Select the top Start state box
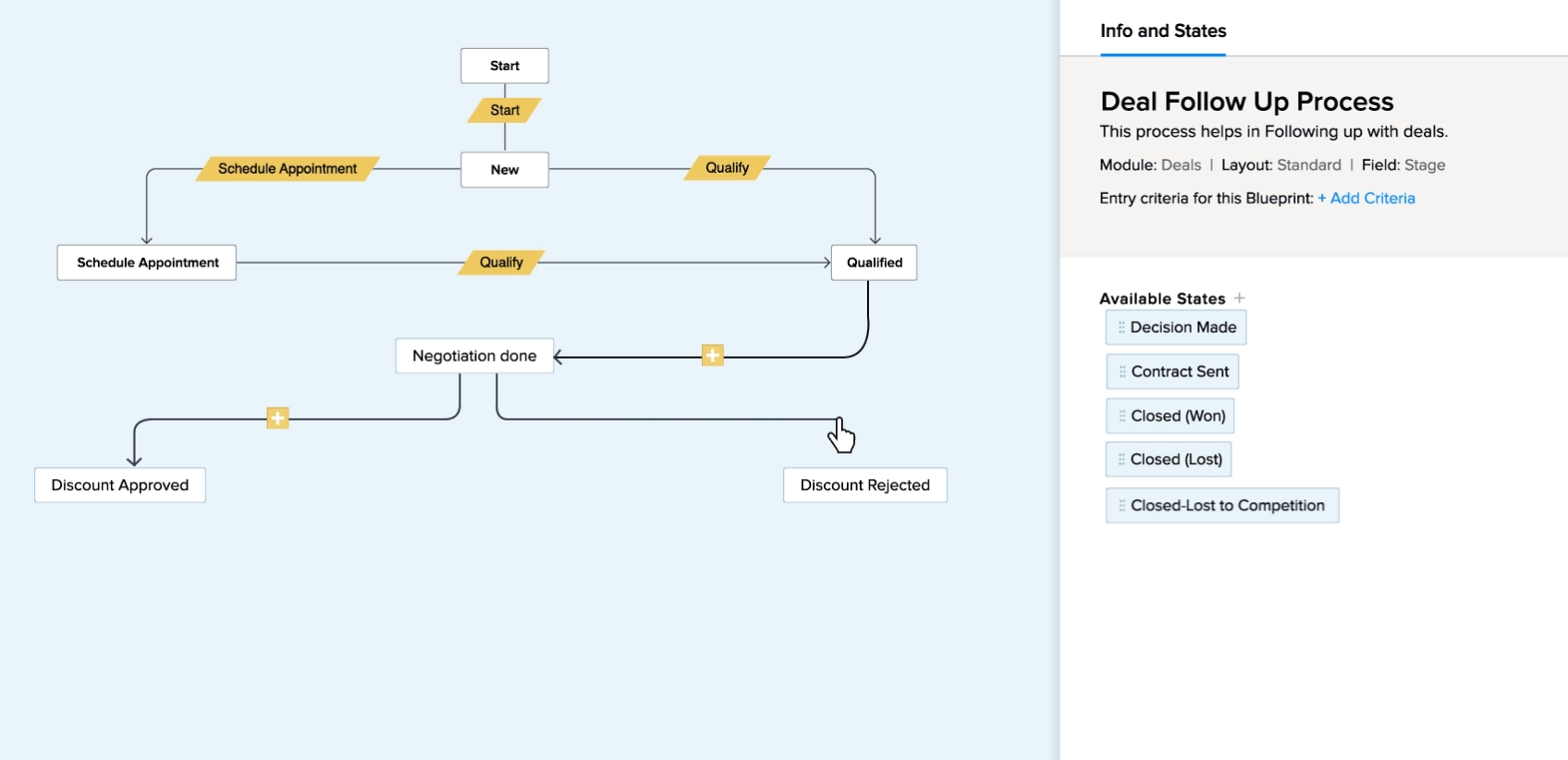The height and width of the screenshot is (760, 1568). (505, 66)
